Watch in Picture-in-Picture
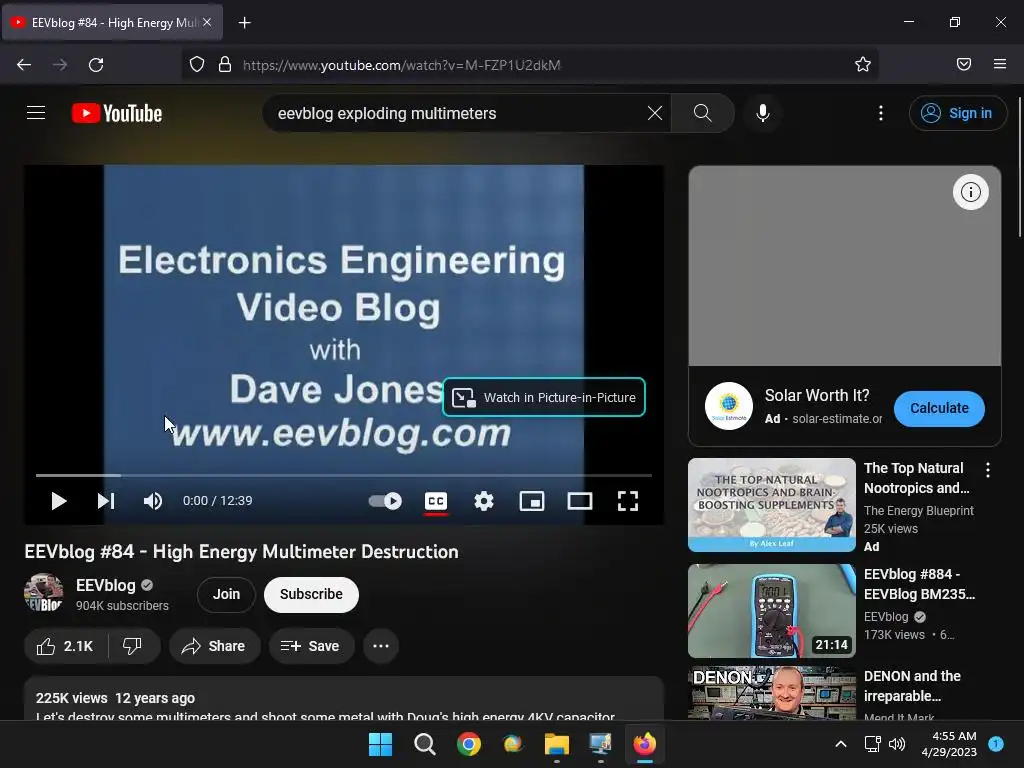Viewport: 1024px width, 768px height. [x=544, y=397]
